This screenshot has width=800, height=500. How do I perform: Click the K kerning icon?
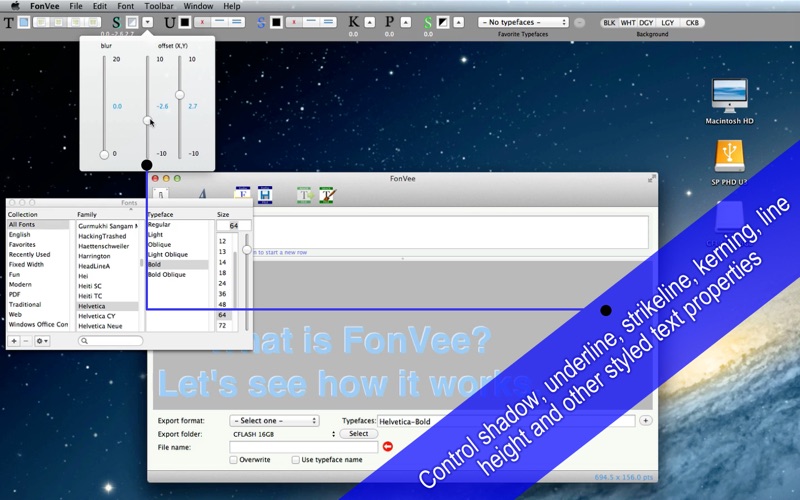pyautogui.click(x=354, y=22)
